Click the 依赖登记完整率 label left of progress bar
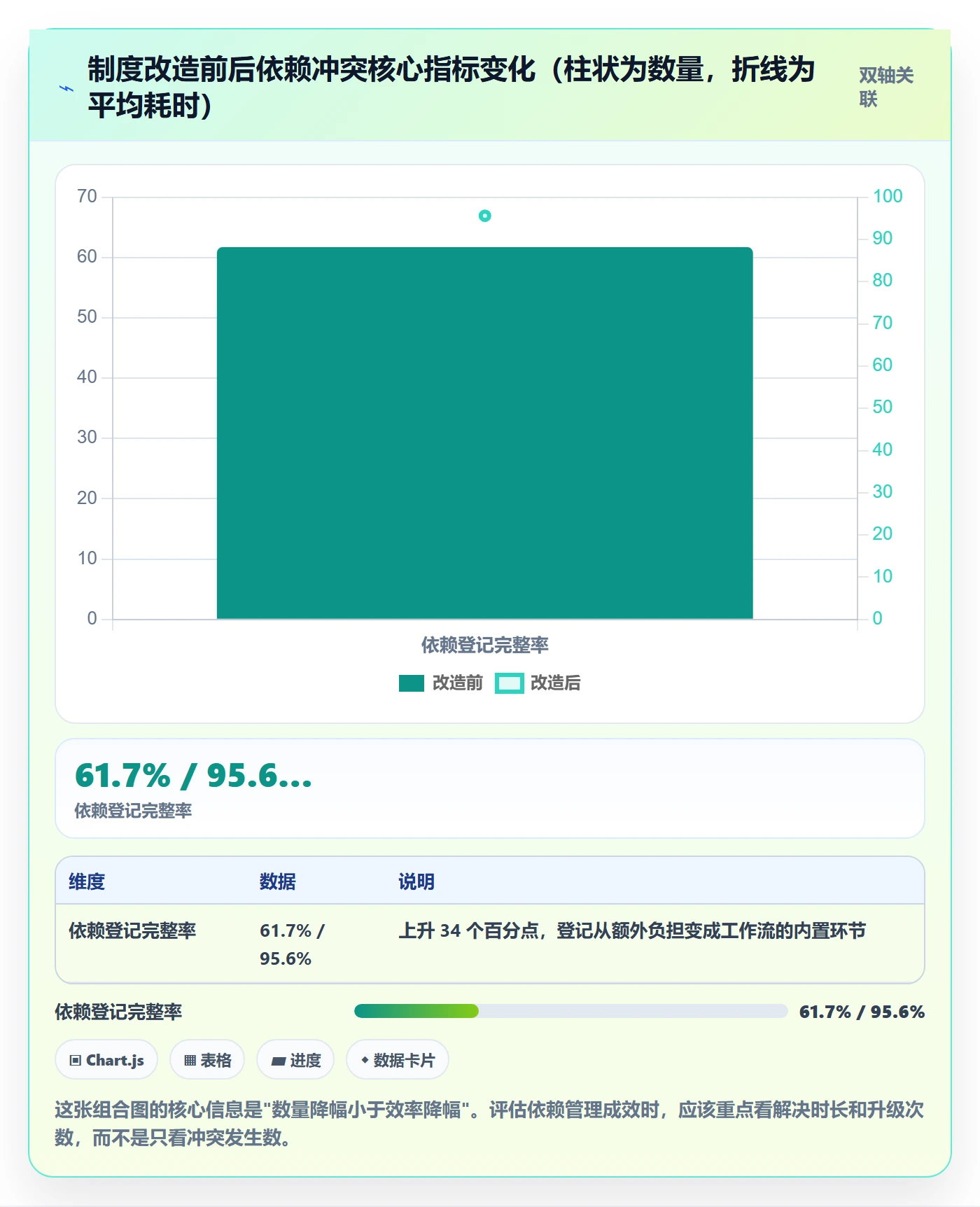Image resolution: width=980 pixels, height=1207 pixels. (118, 1012)
